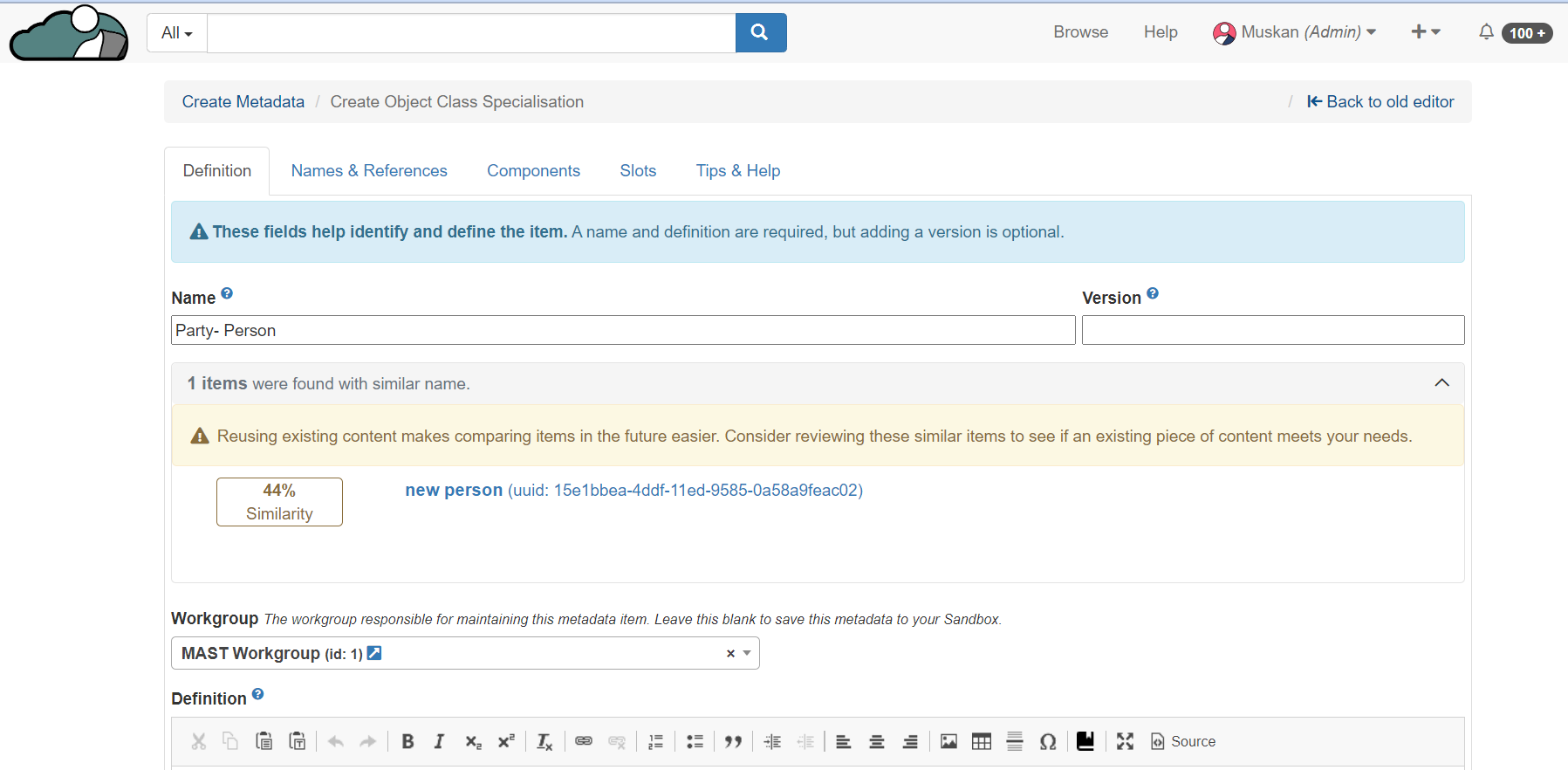Image resolution: width=1568 pixels, height=770 pixels.
Task: Switch to the Names & References tab
Action: 369,171
